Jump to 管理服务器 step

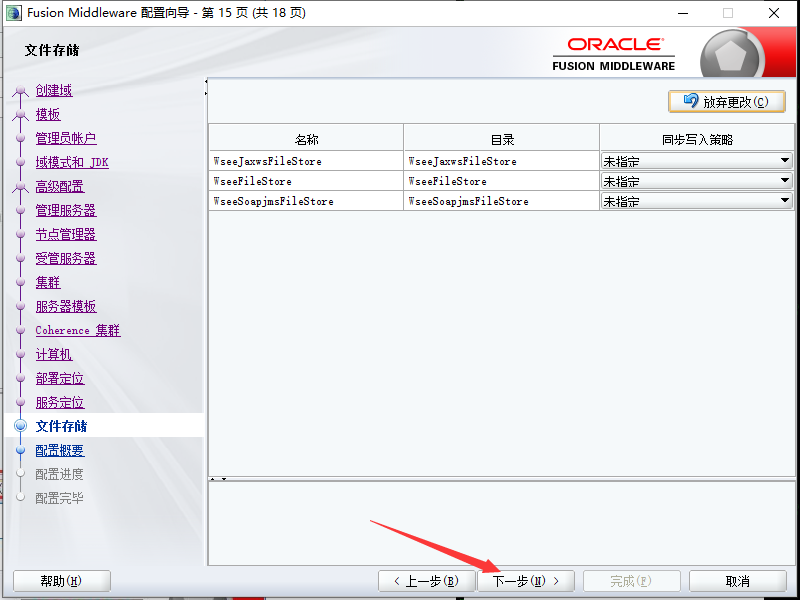[x=66, y=210]
